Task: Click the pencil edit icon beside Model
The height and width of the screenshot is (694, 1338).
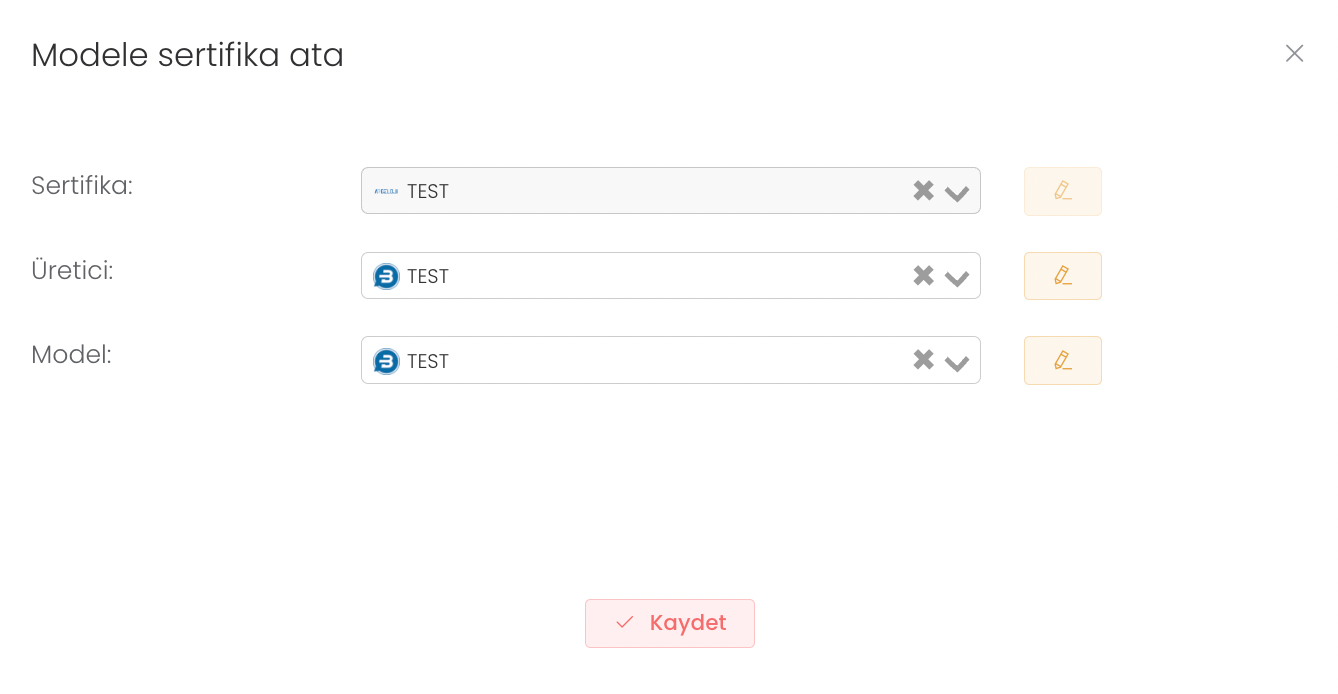Action: pyautogui.click(x=1062, y=360)
